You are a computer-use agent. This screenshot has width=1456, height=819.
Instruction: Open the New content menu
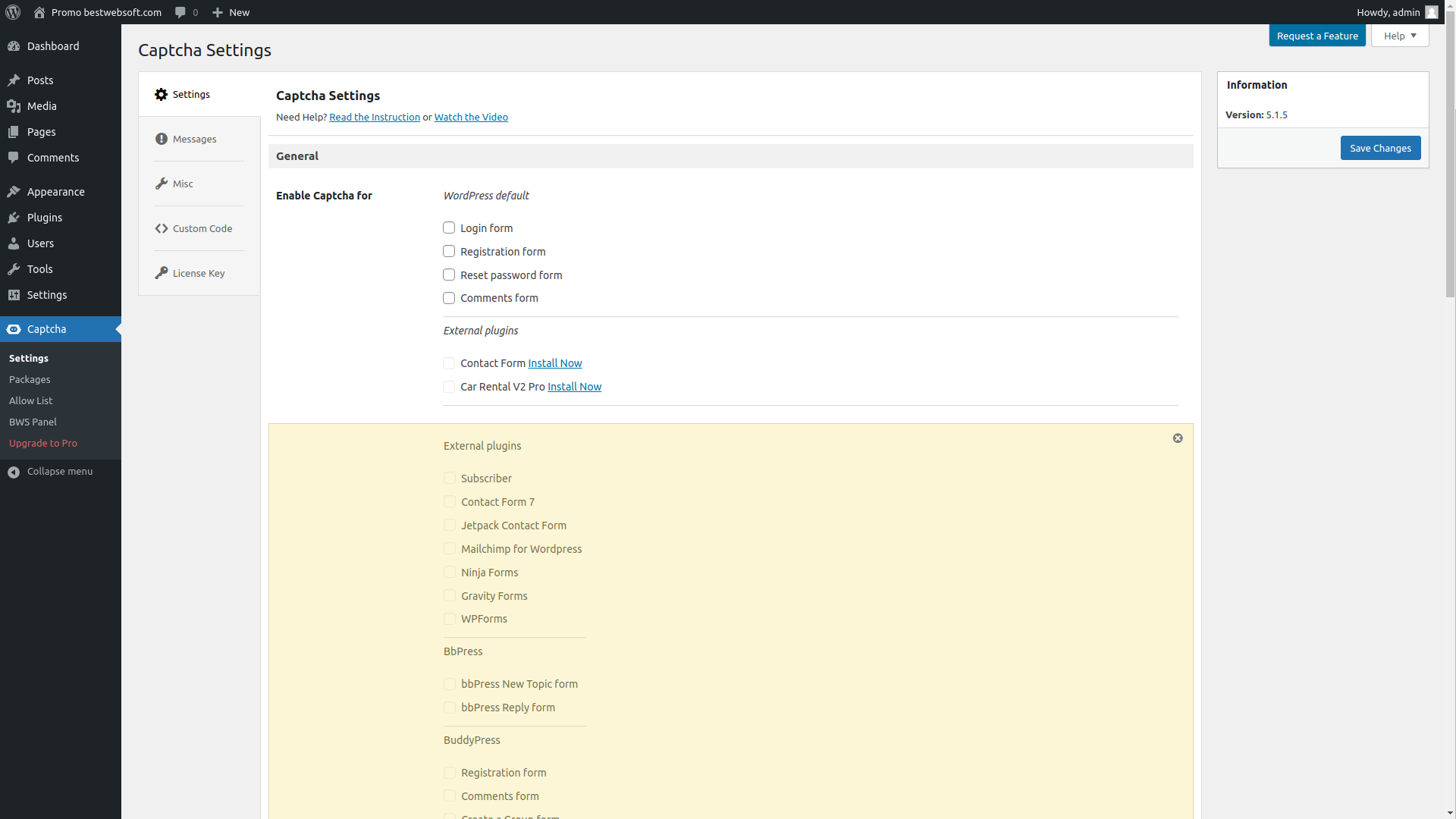[231, 12]
